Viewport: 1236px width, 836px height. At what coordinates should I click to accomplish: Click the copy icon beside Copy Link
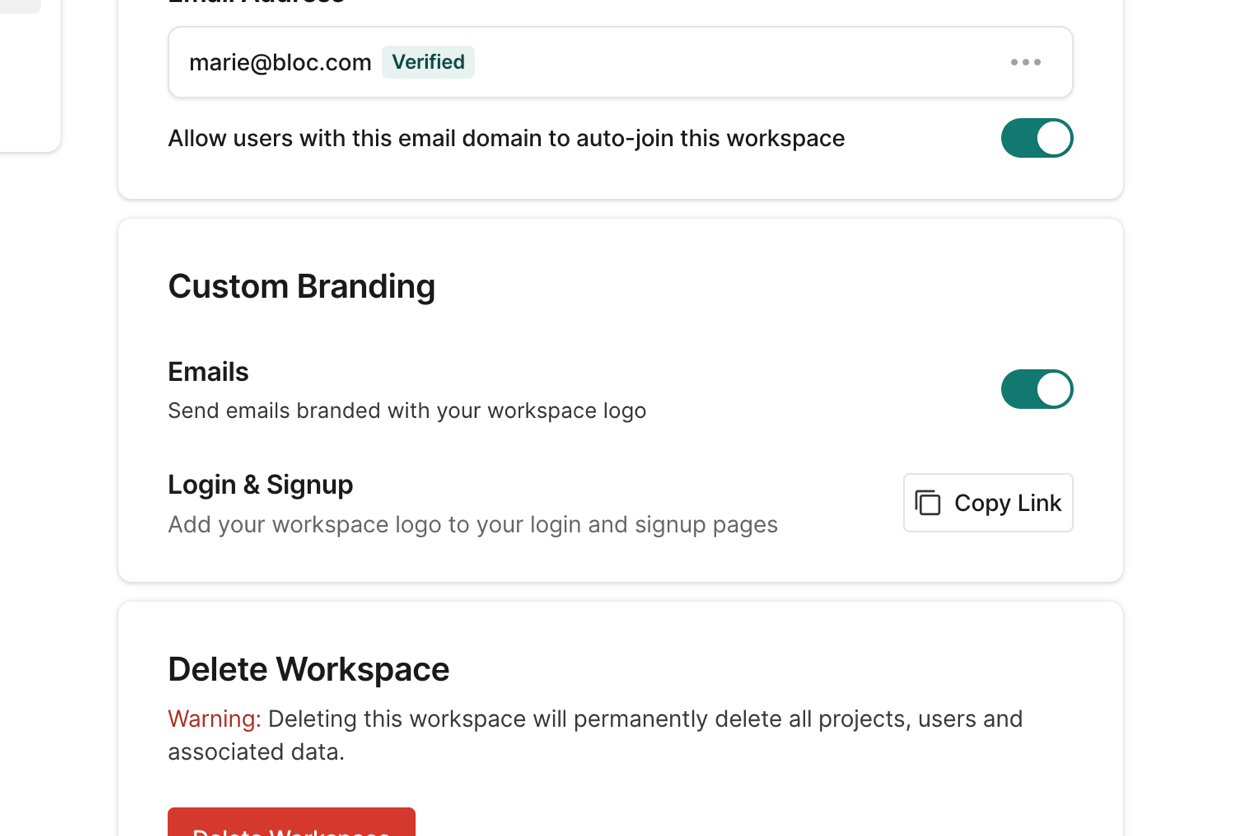[928, 503]
